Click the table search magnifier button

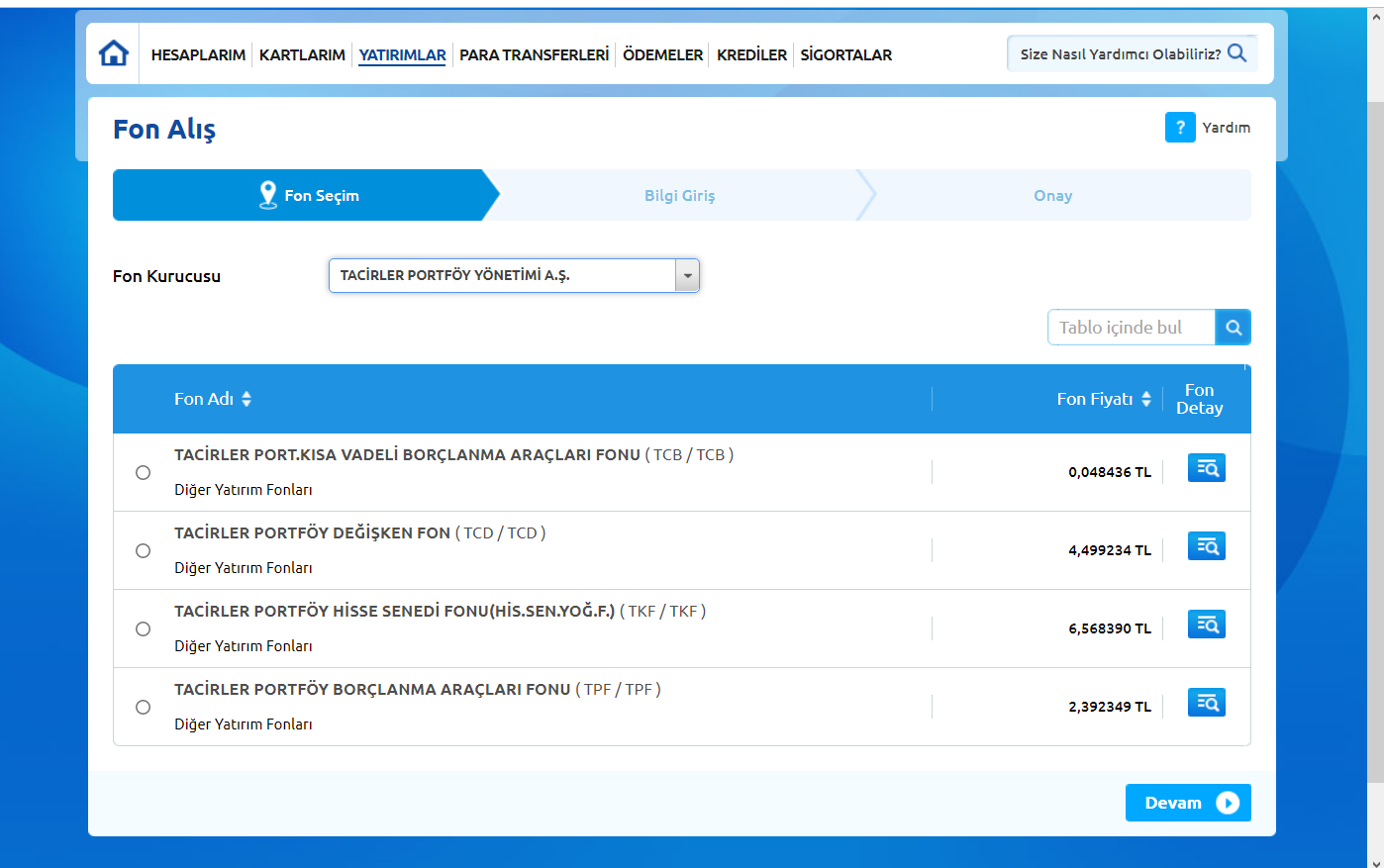pos(1234,328)
